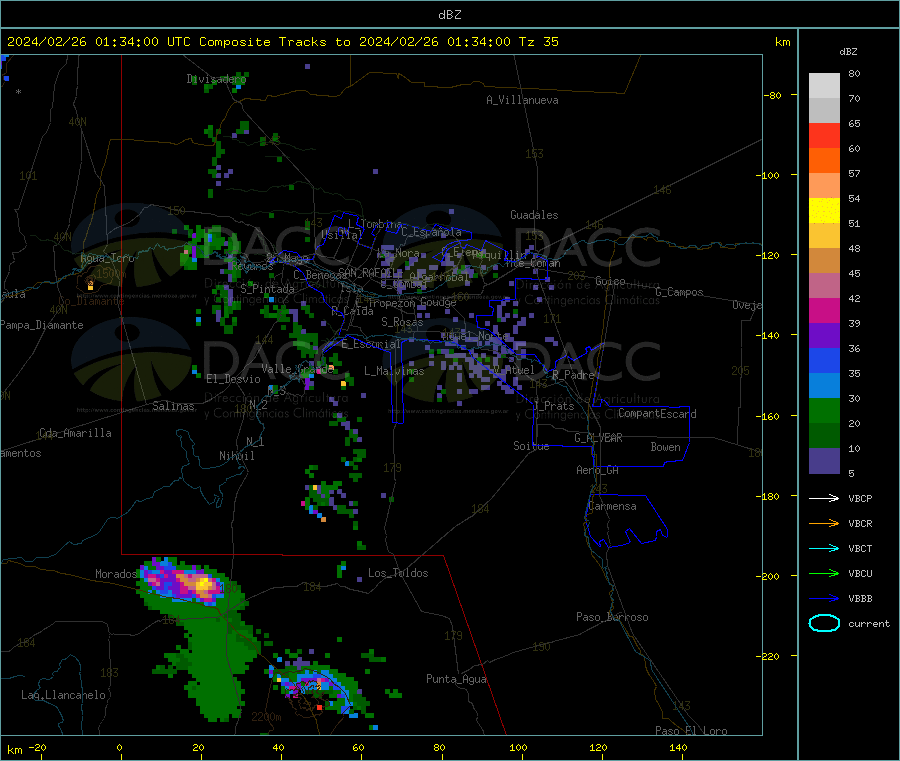Click the green VBCU arrow legend icon

(824, 573)
